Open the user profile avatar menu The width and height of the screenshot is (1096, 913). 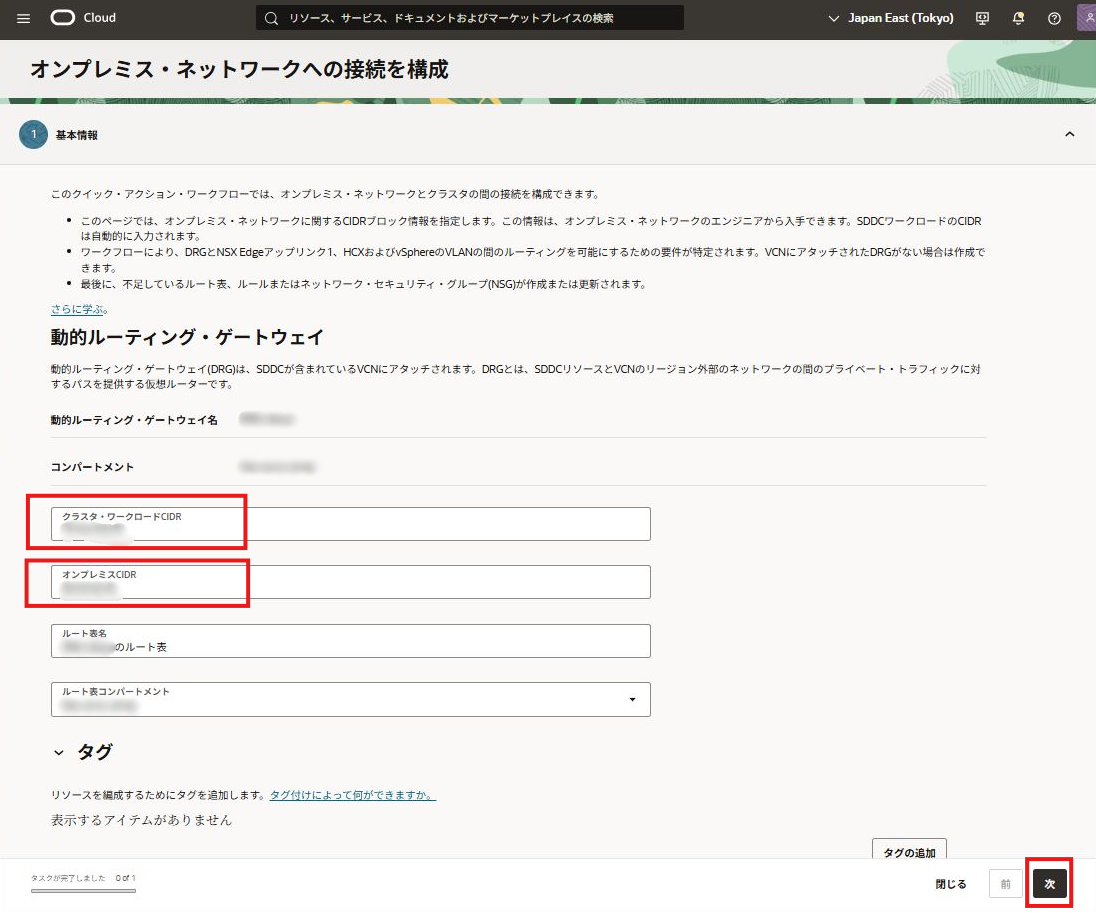(x=1086, y=18)
